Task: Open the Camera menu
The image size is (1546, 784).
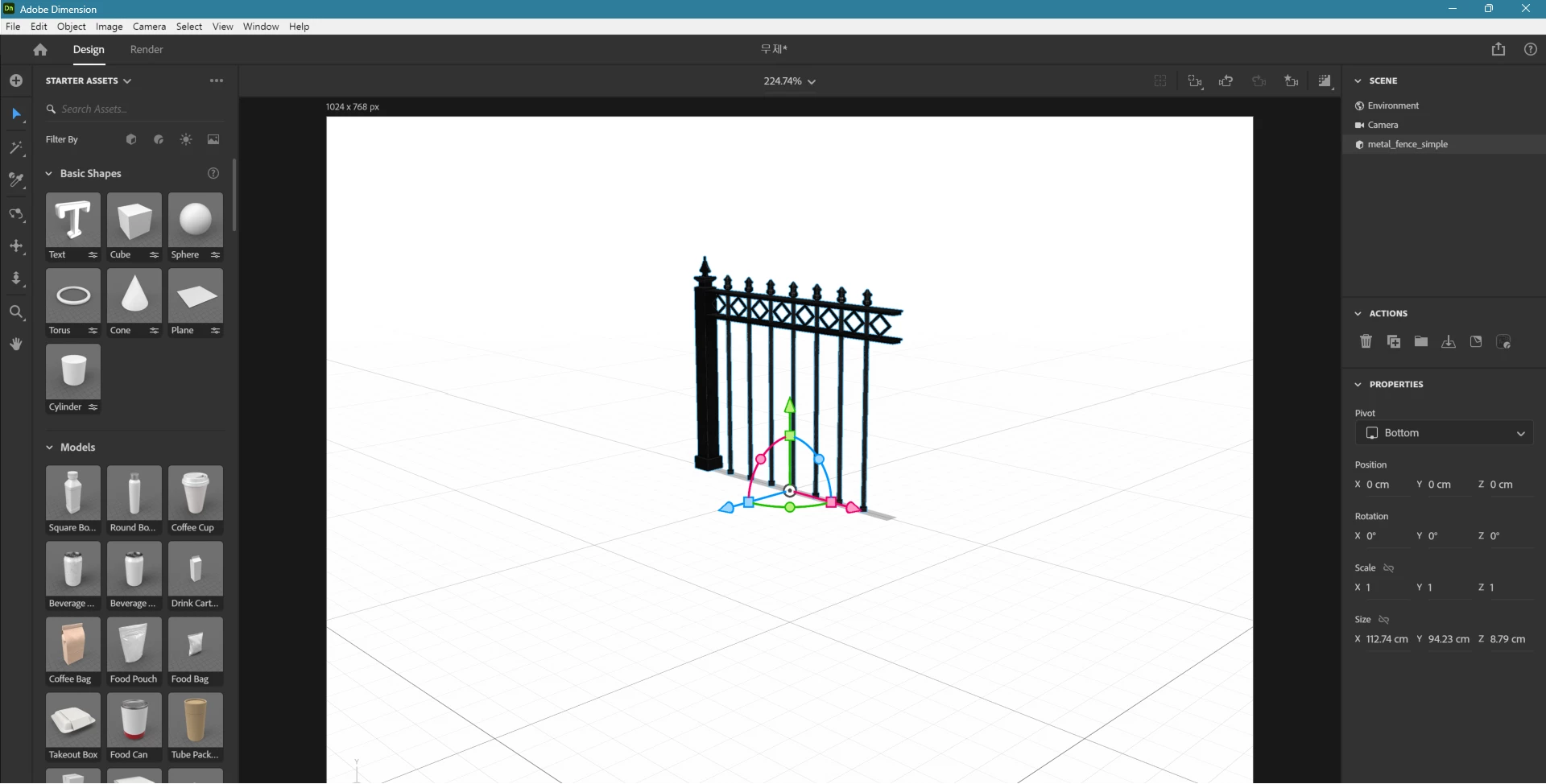Action: [149, 27]
